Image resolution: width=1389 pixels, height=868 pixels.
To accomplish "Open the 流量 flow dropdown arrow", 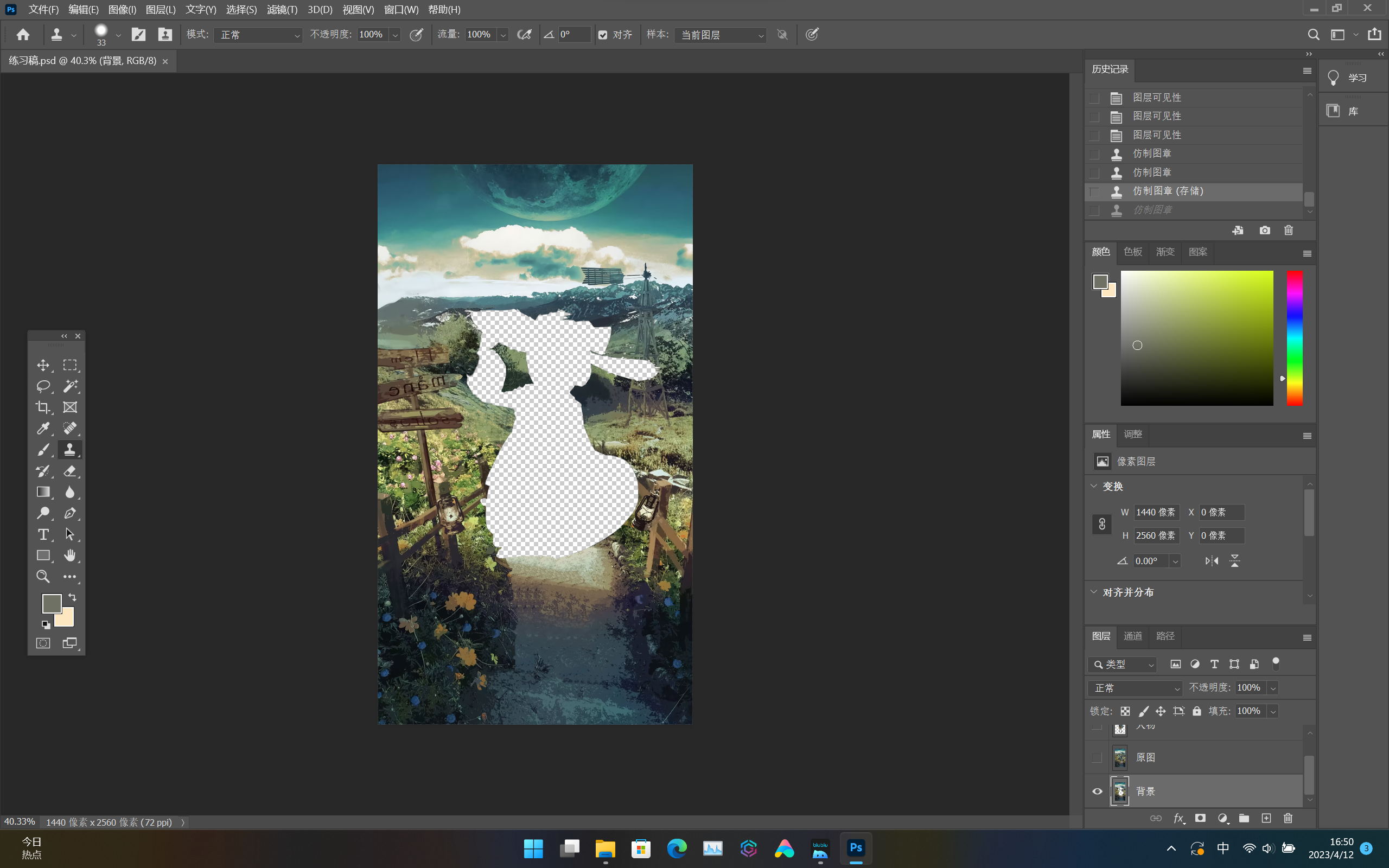I will tap(503, 35).
